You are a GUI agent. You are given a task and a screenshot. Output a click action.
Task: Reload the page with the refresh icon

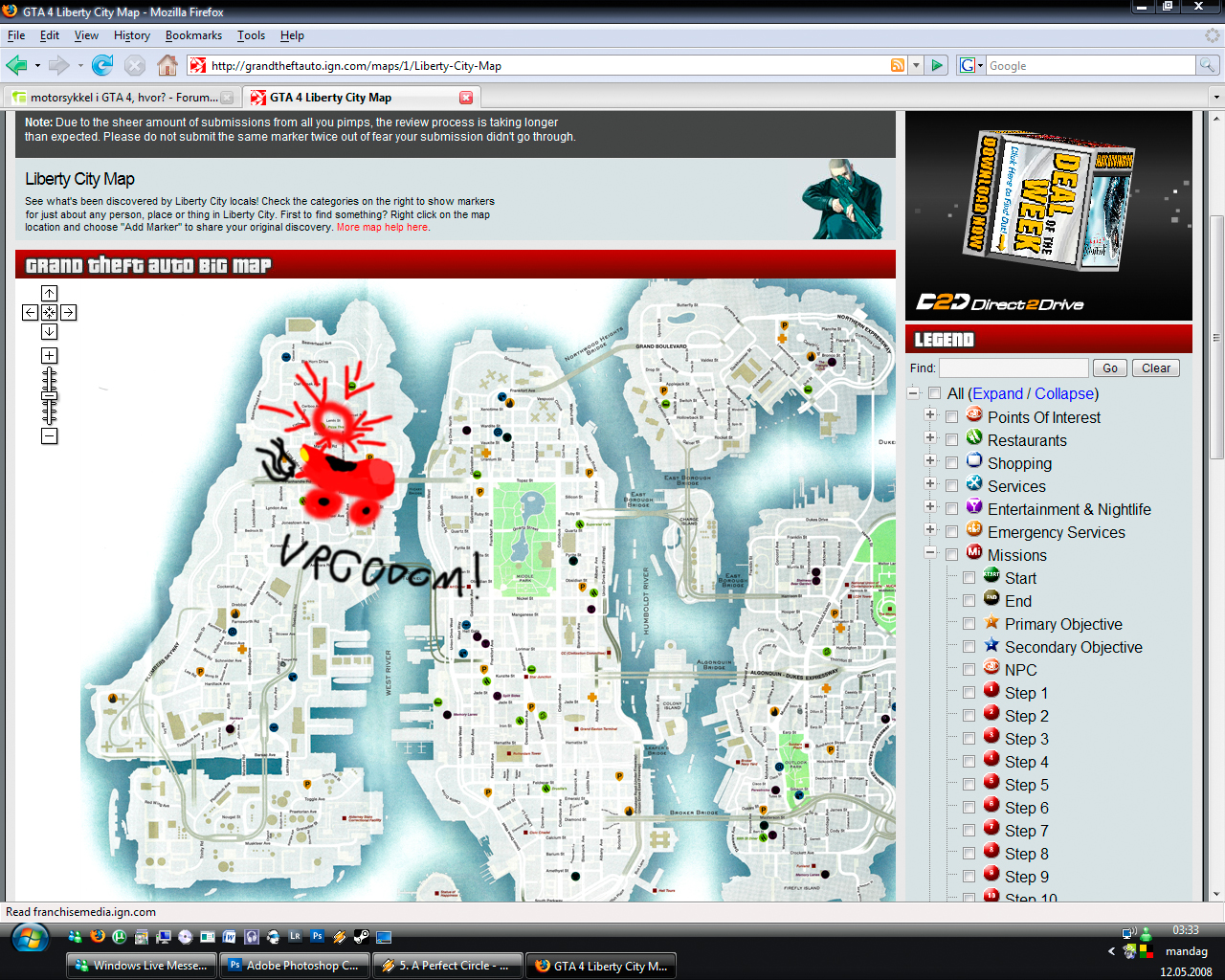[x=102, y=65]
